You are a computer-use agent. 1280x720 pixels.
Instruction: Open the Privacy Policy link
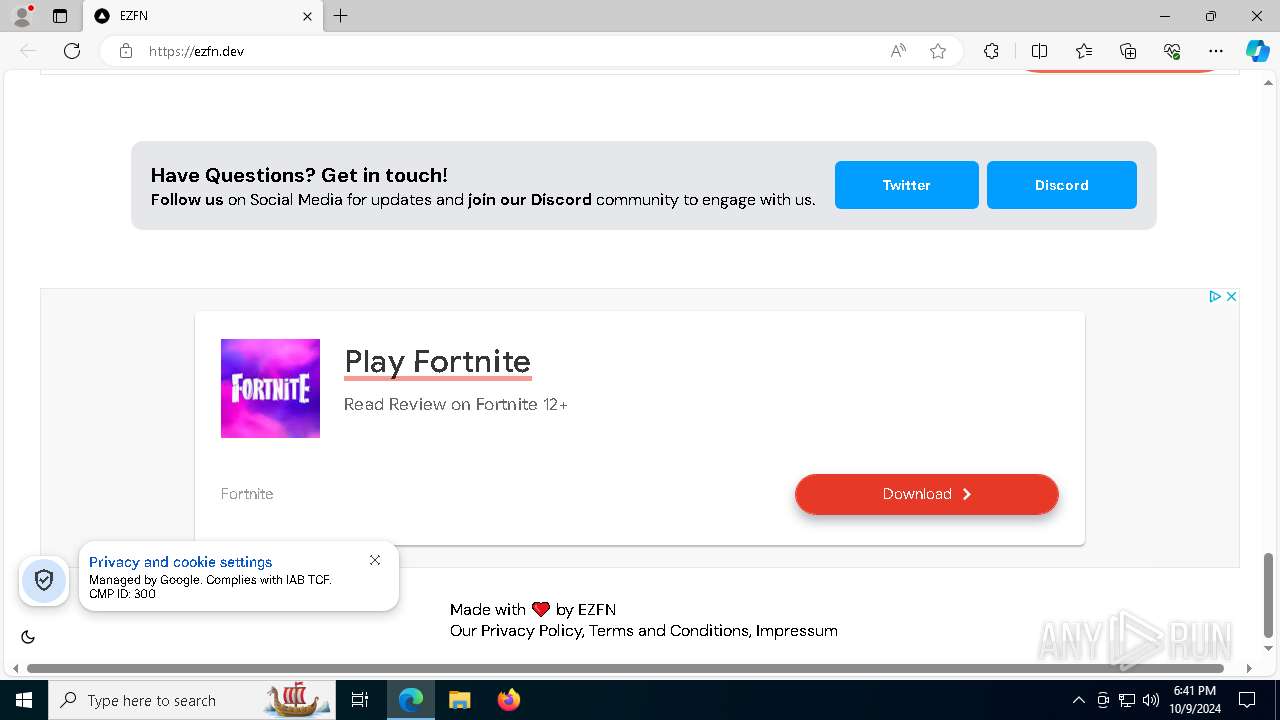531,631
